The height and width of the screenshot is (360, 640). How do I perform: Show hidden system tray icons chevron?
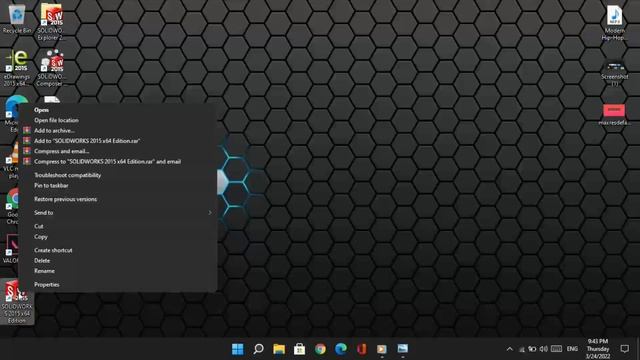509,349
